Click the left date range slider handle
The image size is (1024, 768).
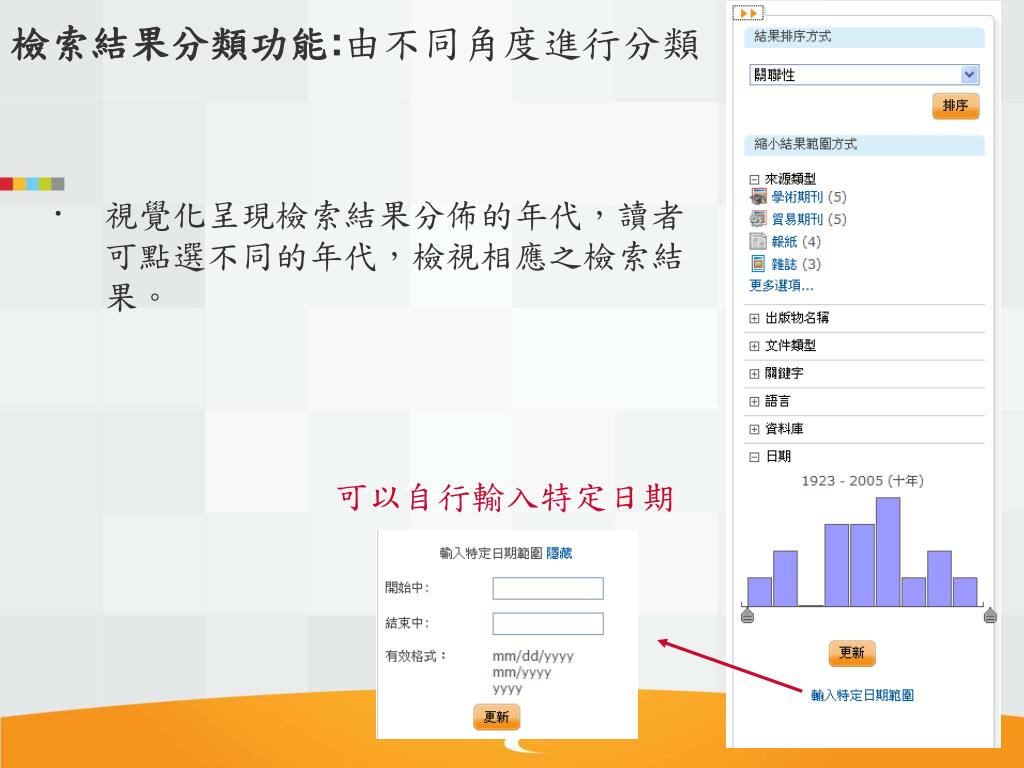[x=748, y=615]
